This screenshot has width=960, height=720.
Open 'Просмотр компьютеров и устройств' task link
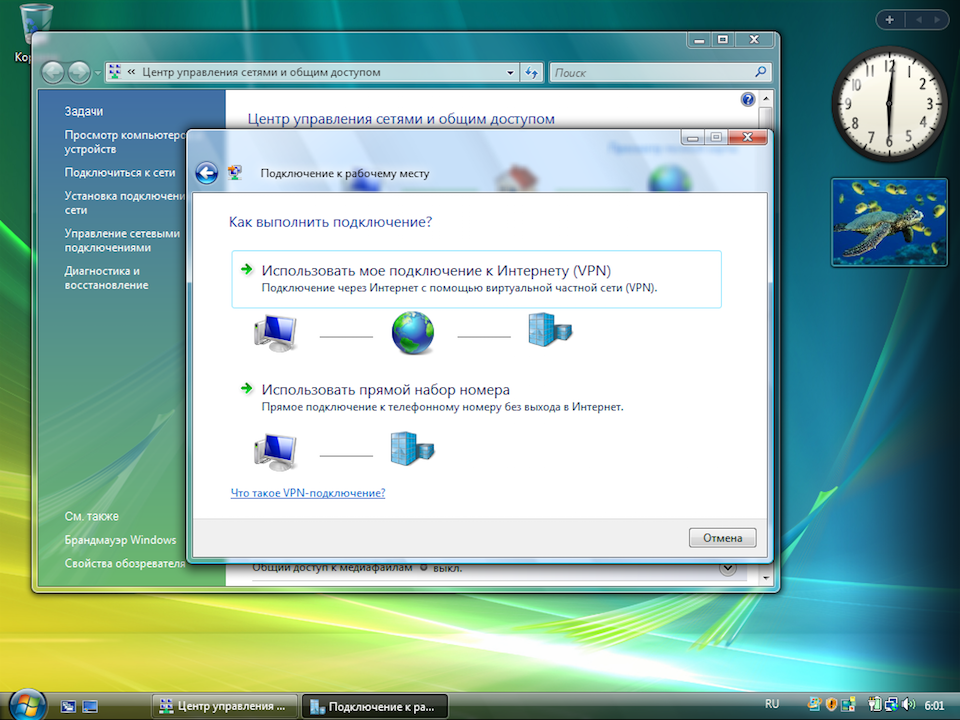coord(125,142)
